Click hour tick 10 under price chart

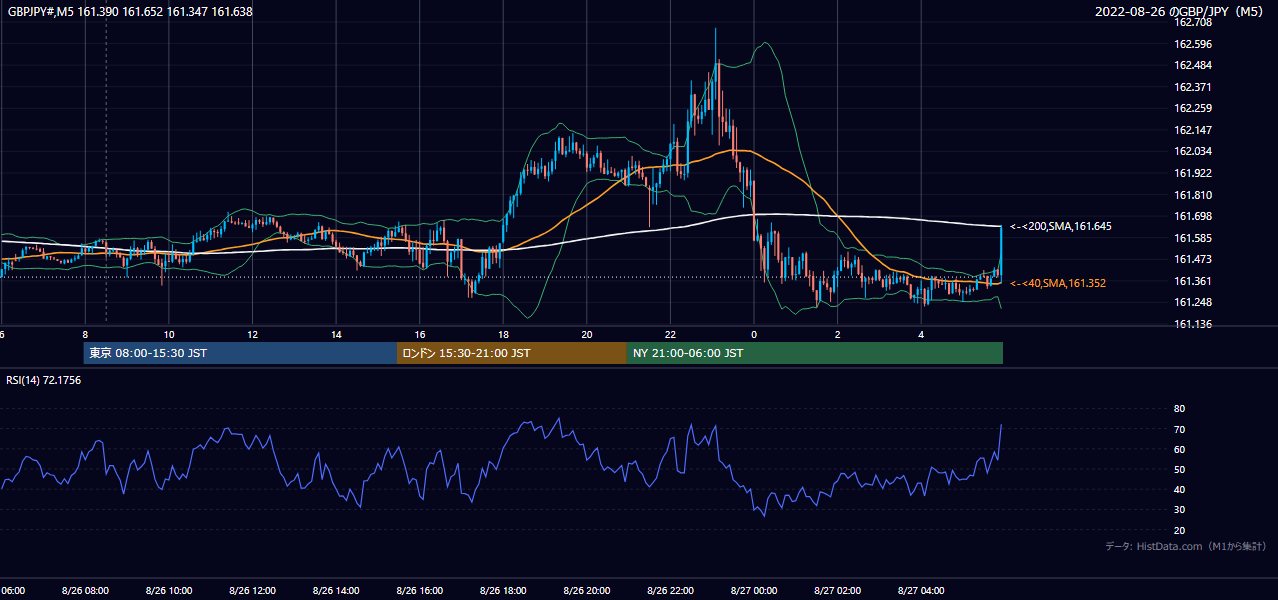(x=169, y=334)
